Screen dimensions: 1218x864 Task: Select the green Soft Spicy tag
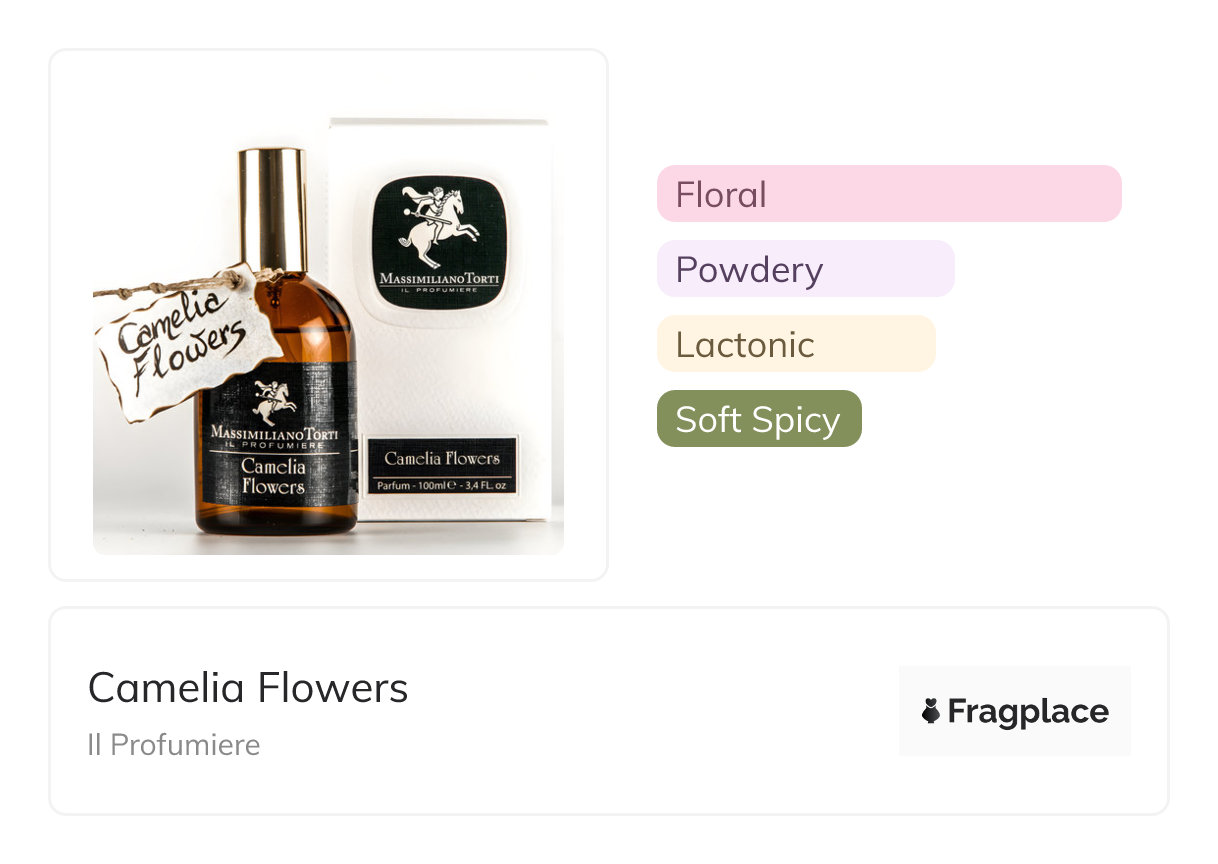pyautogui.click(x=758, y=419)
